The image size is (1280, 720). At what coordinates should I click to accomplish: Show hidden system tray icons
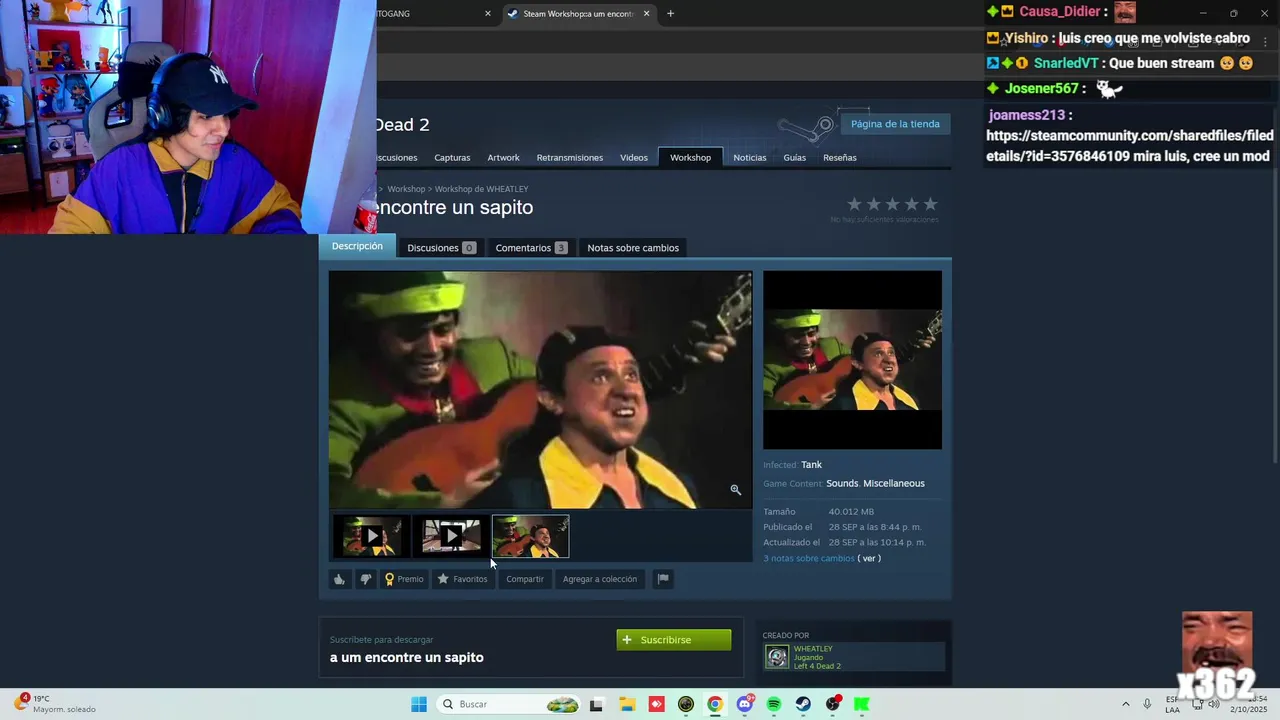(x=1125, y=704)
